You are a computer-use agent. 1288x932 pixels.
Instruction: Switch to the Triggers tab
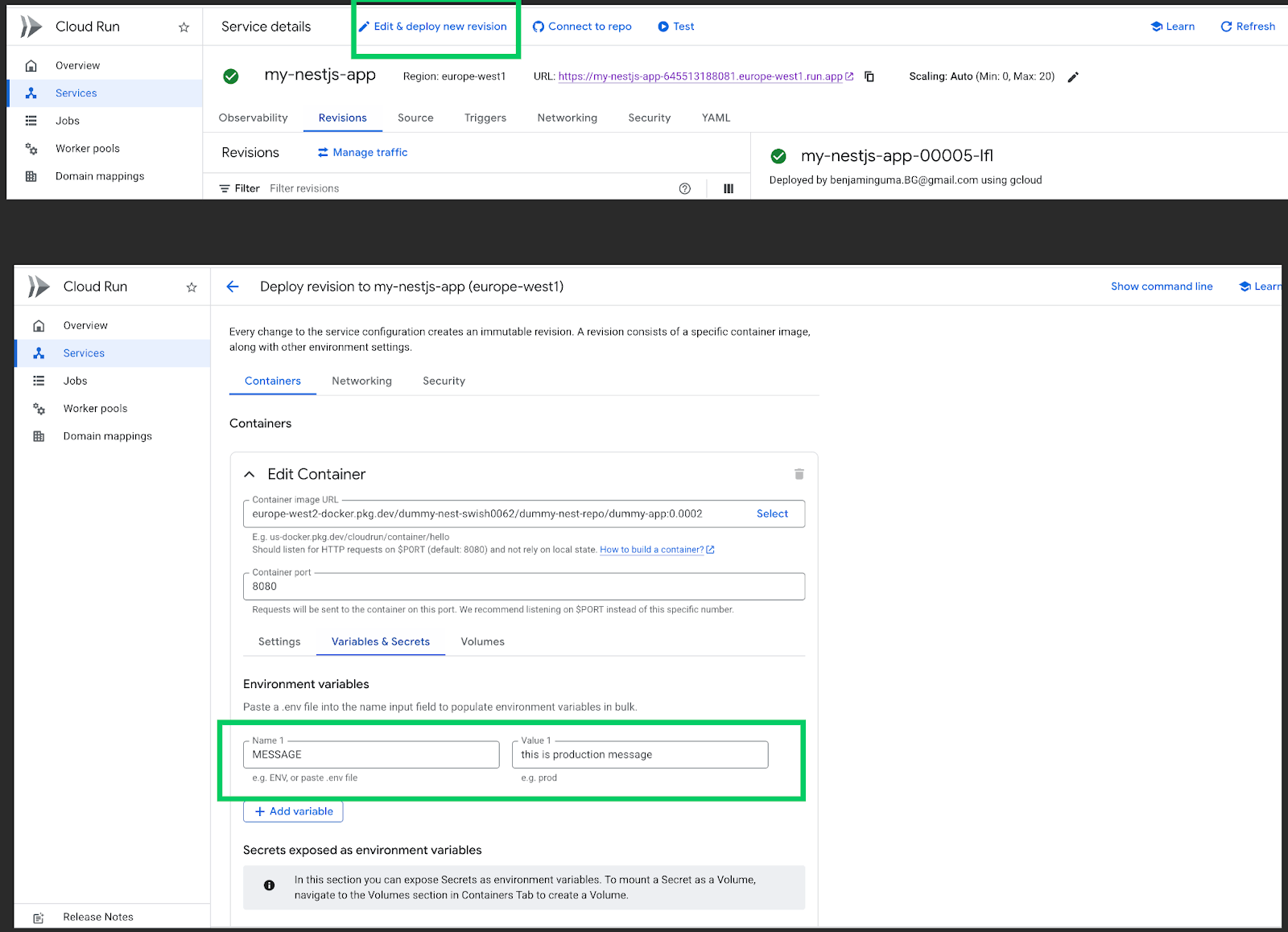[485, 118]
